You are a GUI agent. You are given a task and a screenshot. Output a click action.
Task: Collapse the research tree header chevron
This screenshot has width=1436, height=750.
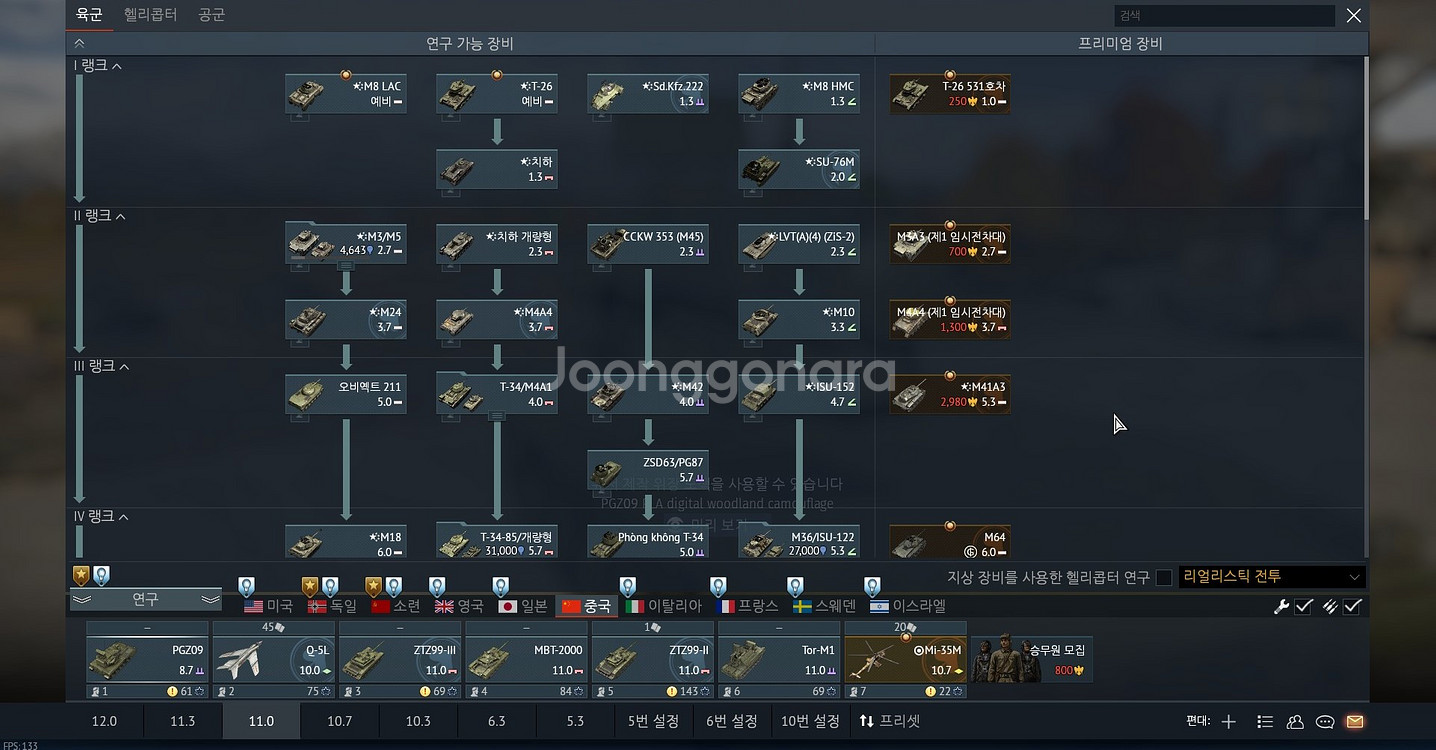pyautogui.click(x=79, y=43)
